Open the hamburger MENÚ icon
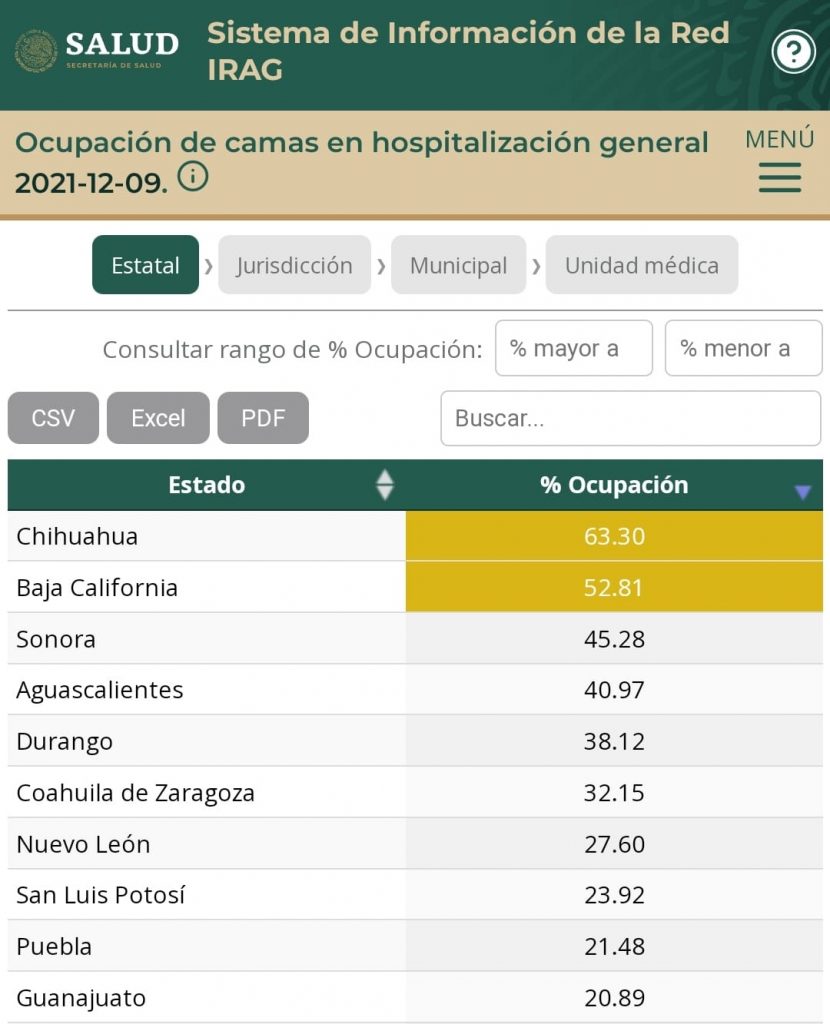Viewport: 830px width, 1024px height. pyautogui.click(x=779, y=178)
